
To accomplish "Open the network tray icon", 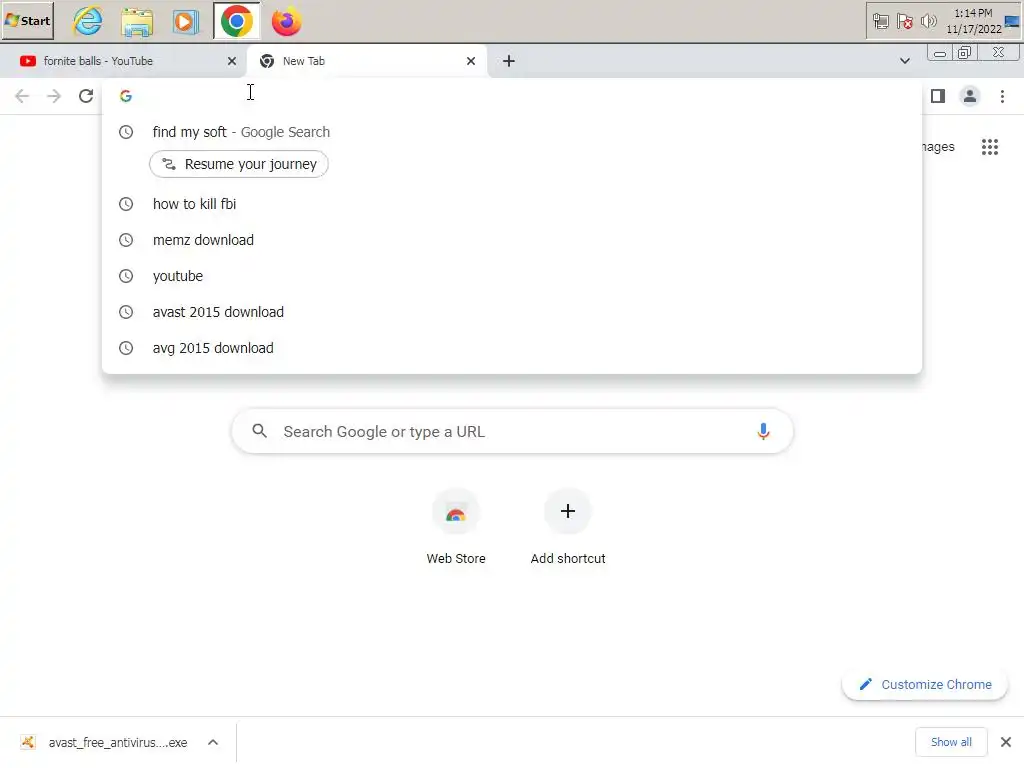I will click(881, 22).
